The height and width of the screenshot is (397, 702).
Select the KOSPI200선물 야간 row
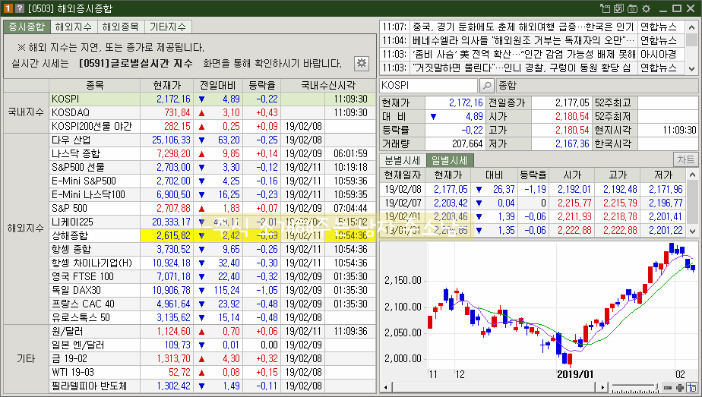[212, 126]
